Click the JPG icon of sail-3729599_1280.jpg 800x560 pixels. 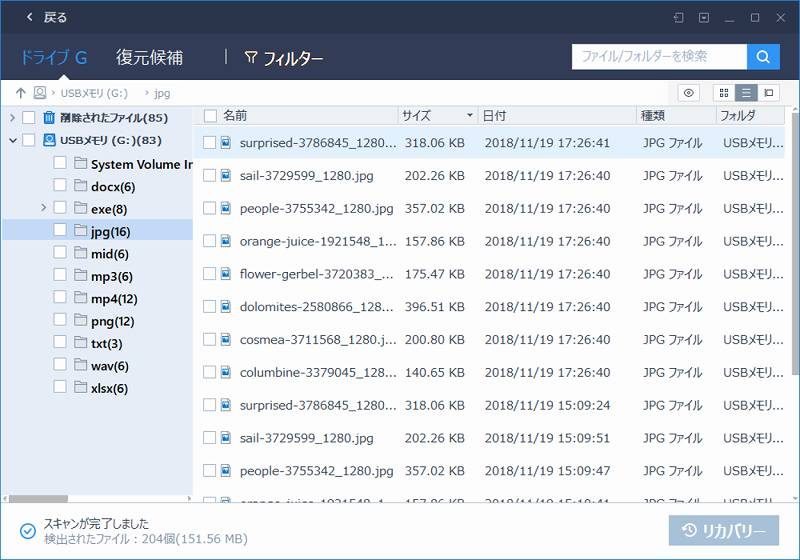(226, 176)
